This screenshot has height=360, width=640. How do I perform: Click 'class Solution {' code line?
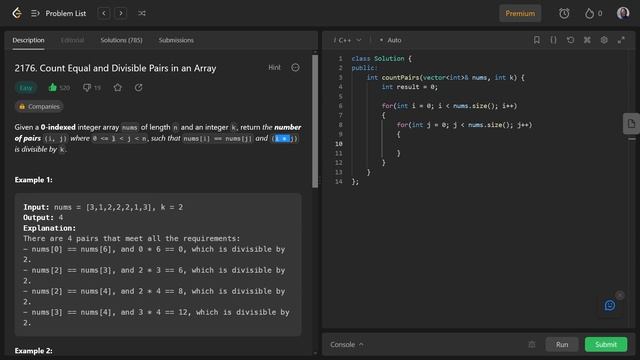[x=382, y=58]
